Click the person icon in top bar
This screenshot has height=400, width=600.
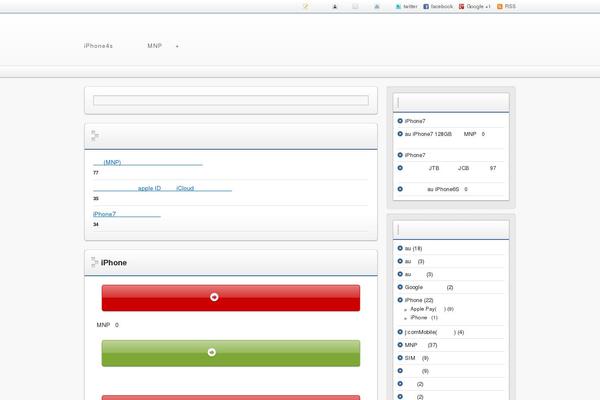pyautogui.click(x=335, y=7)
